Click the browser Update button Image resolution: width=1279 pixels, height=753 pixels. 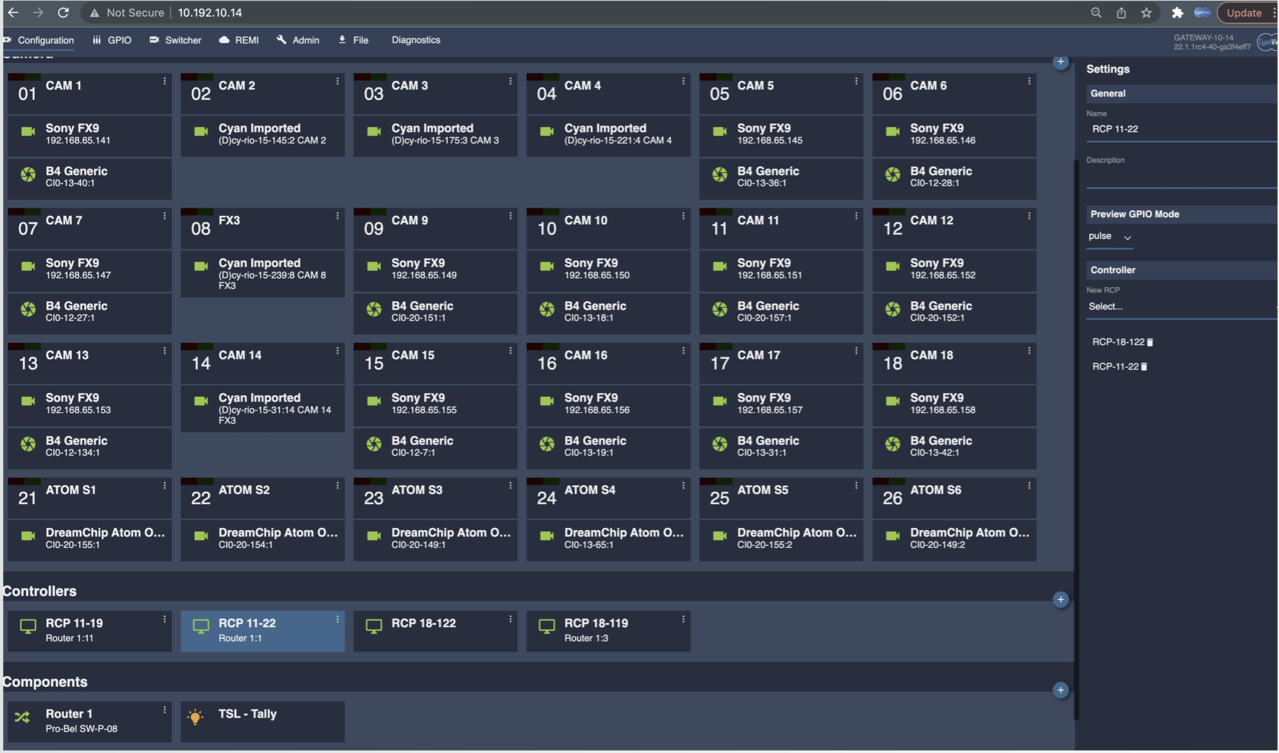coord(1244,13)
